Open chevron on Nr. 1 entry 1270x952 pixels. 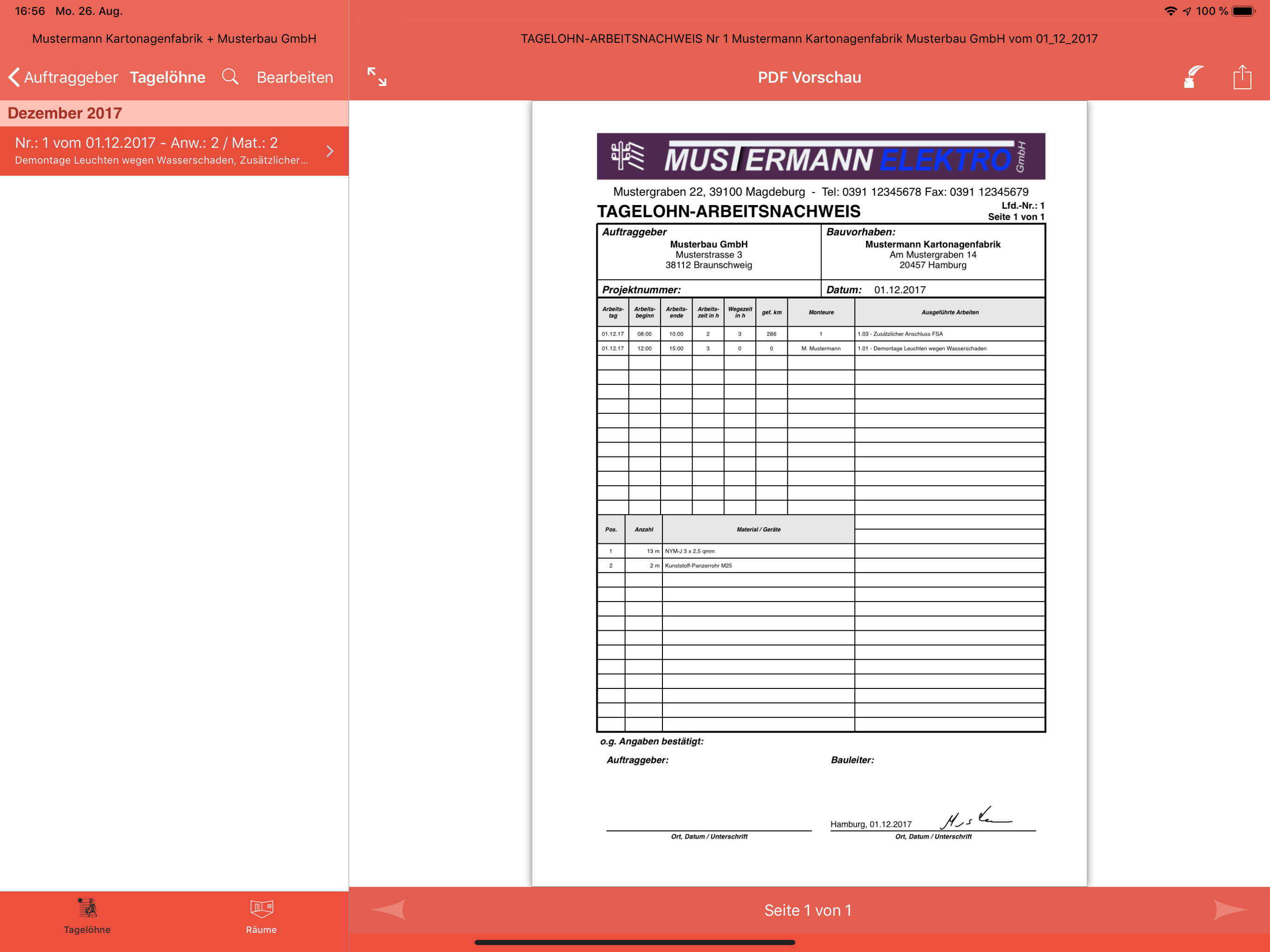point(330,151)
